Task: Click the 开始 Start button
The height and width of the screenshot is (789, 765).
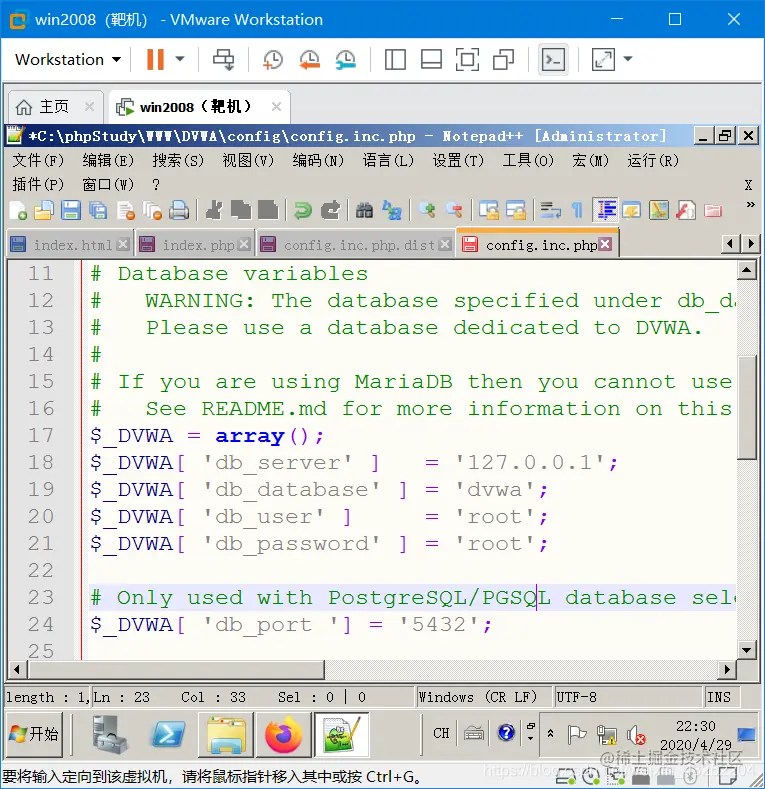Action: pos(34,734)
